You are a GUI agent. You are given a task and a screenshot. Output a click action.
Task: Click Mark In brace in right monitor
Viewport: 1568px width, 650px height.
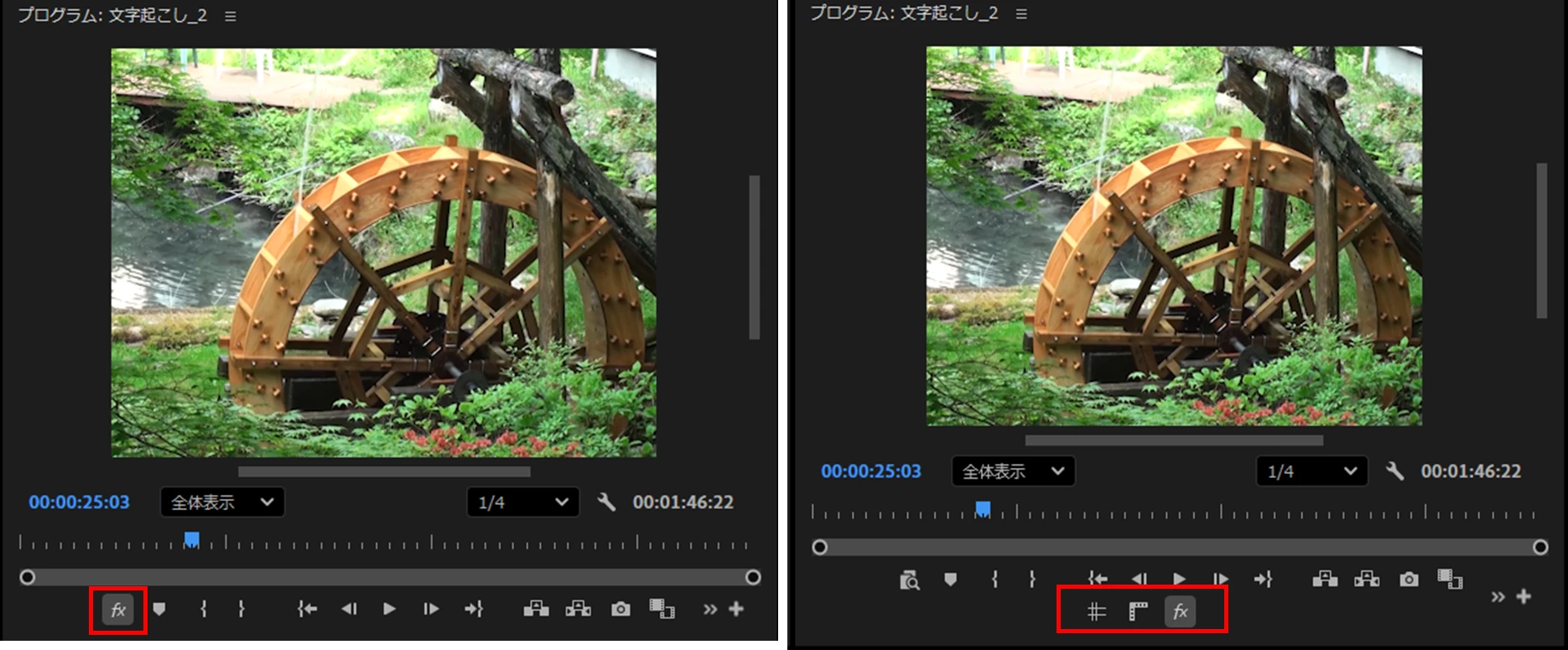point(994,579)
